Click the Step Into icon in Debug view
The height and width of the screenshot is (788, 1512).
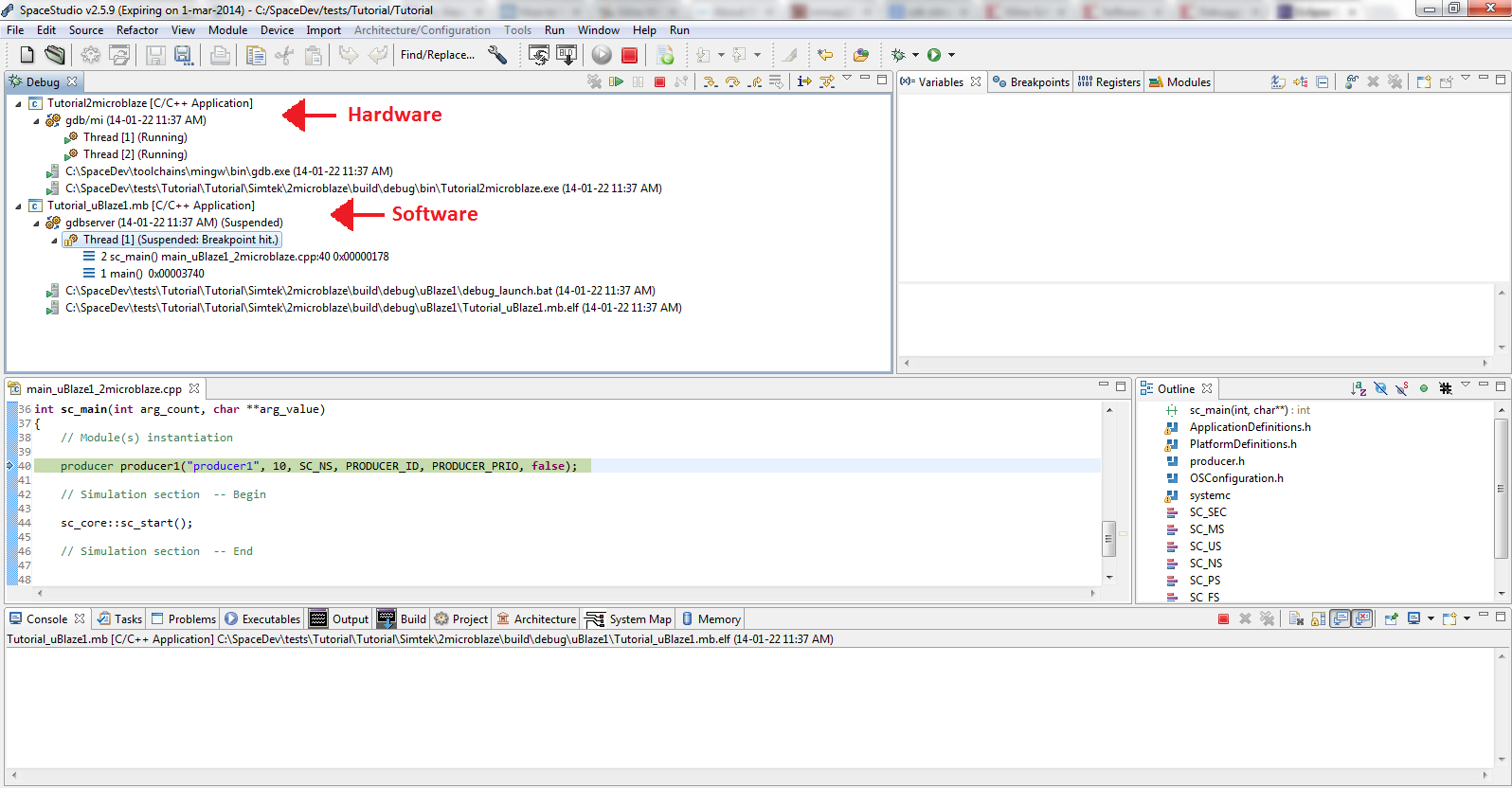[710, 81]
